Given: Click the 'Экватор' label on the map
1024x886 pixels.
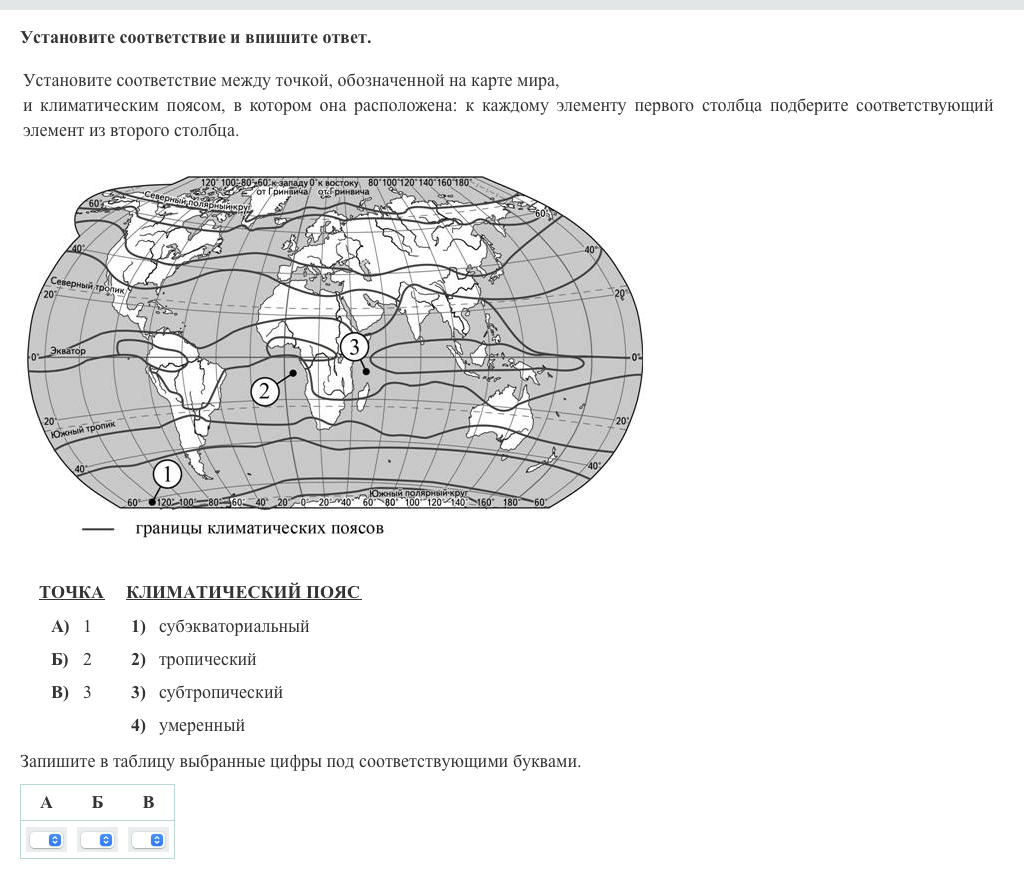Looking at the screenshot, I should click(x=68, y=352).
